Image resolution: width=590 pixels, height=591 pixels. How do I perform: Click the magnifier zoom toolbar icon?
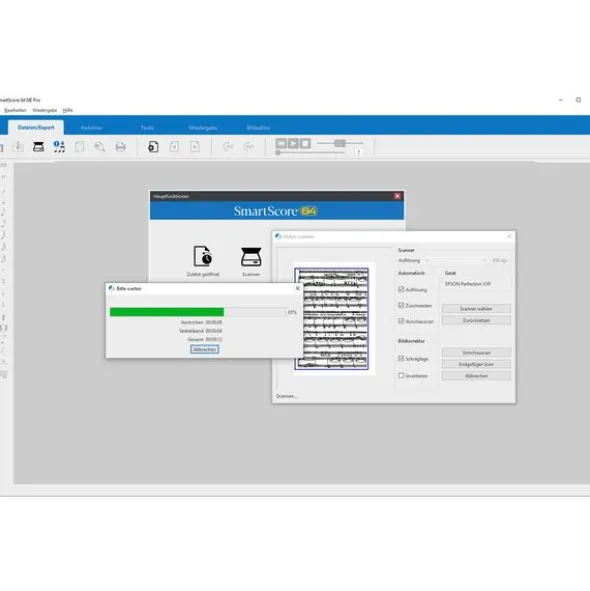point(100,147)
